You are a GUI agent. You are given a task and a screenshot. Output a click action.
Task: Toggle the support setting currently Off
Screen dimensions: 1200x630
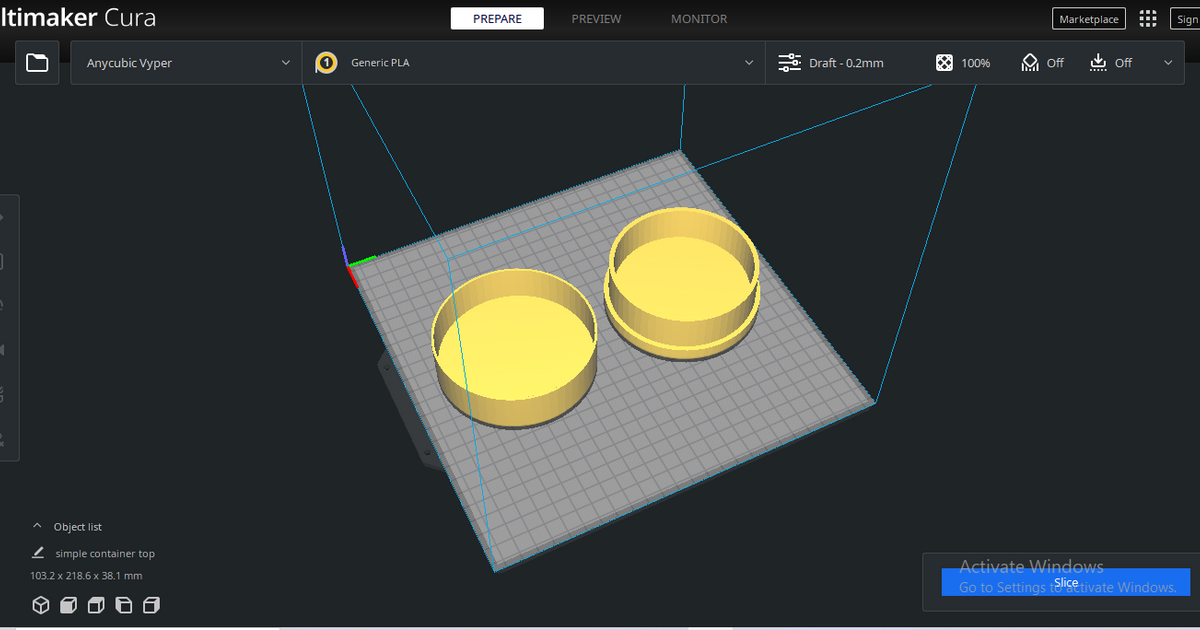(1029, 62)
